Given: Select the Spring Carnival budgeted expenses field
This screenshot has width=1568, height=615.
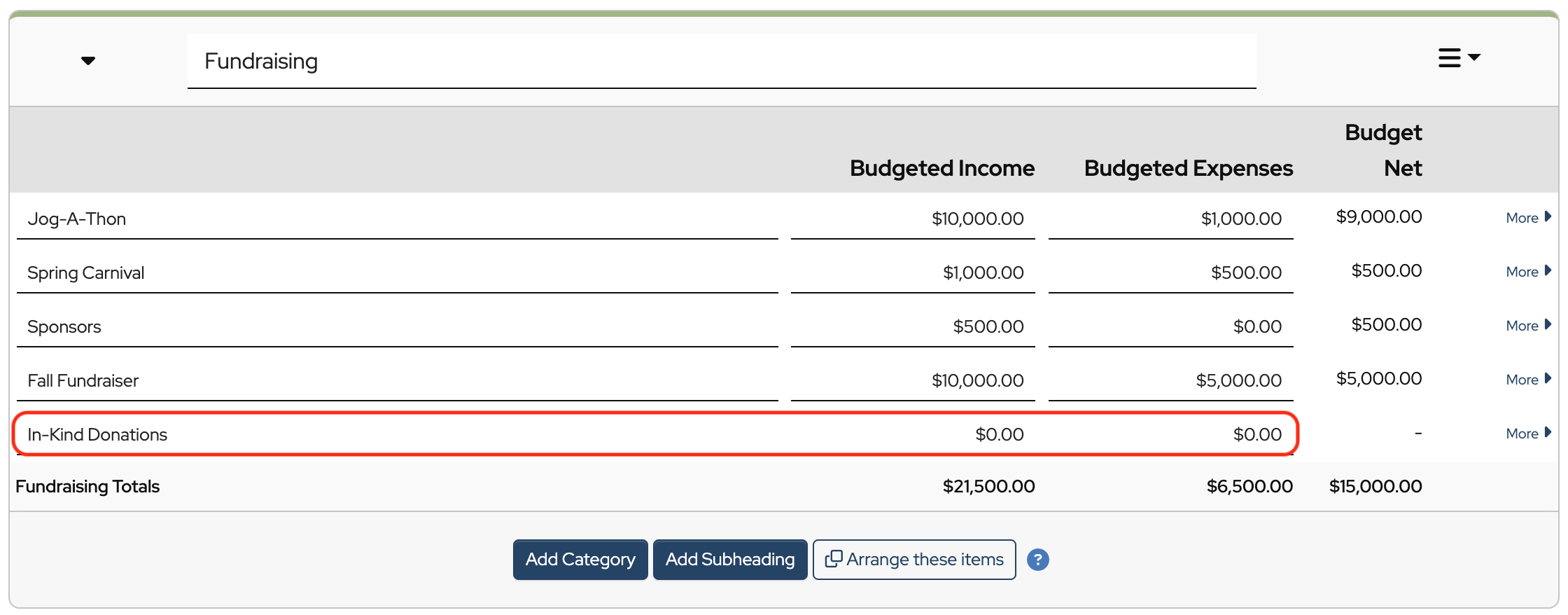Looking at the screenshot, I should (x=1170, y=273).
